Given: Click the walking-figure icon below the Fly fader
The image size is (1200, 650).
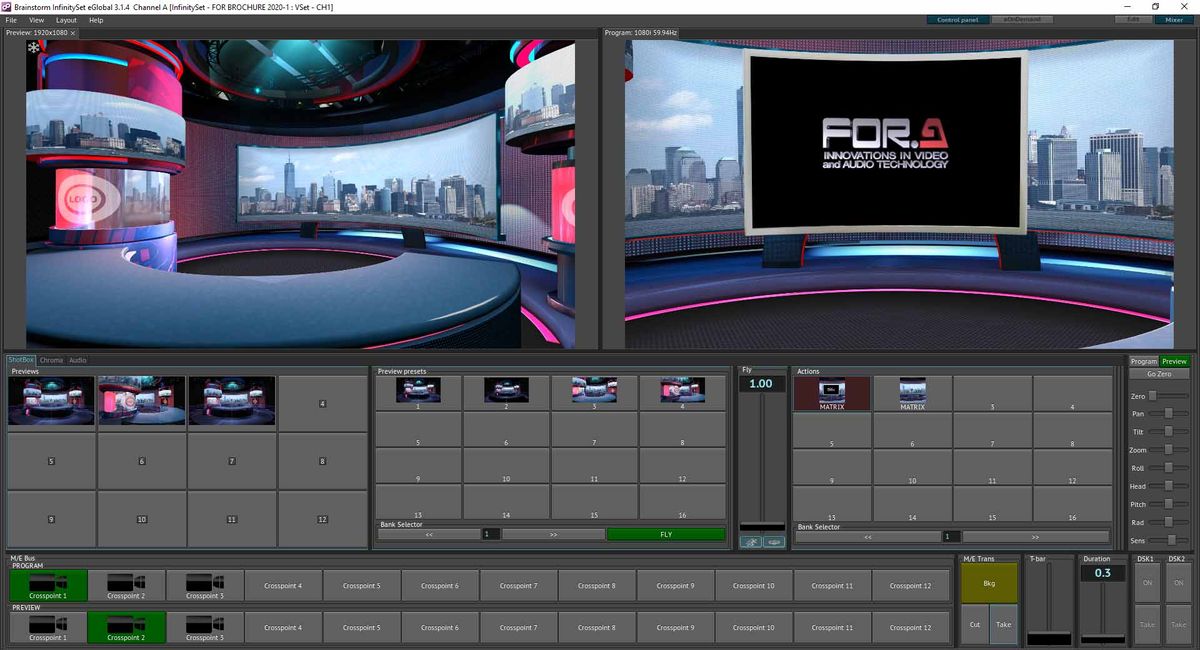Looking at the screenshot, I should [753, 542].
